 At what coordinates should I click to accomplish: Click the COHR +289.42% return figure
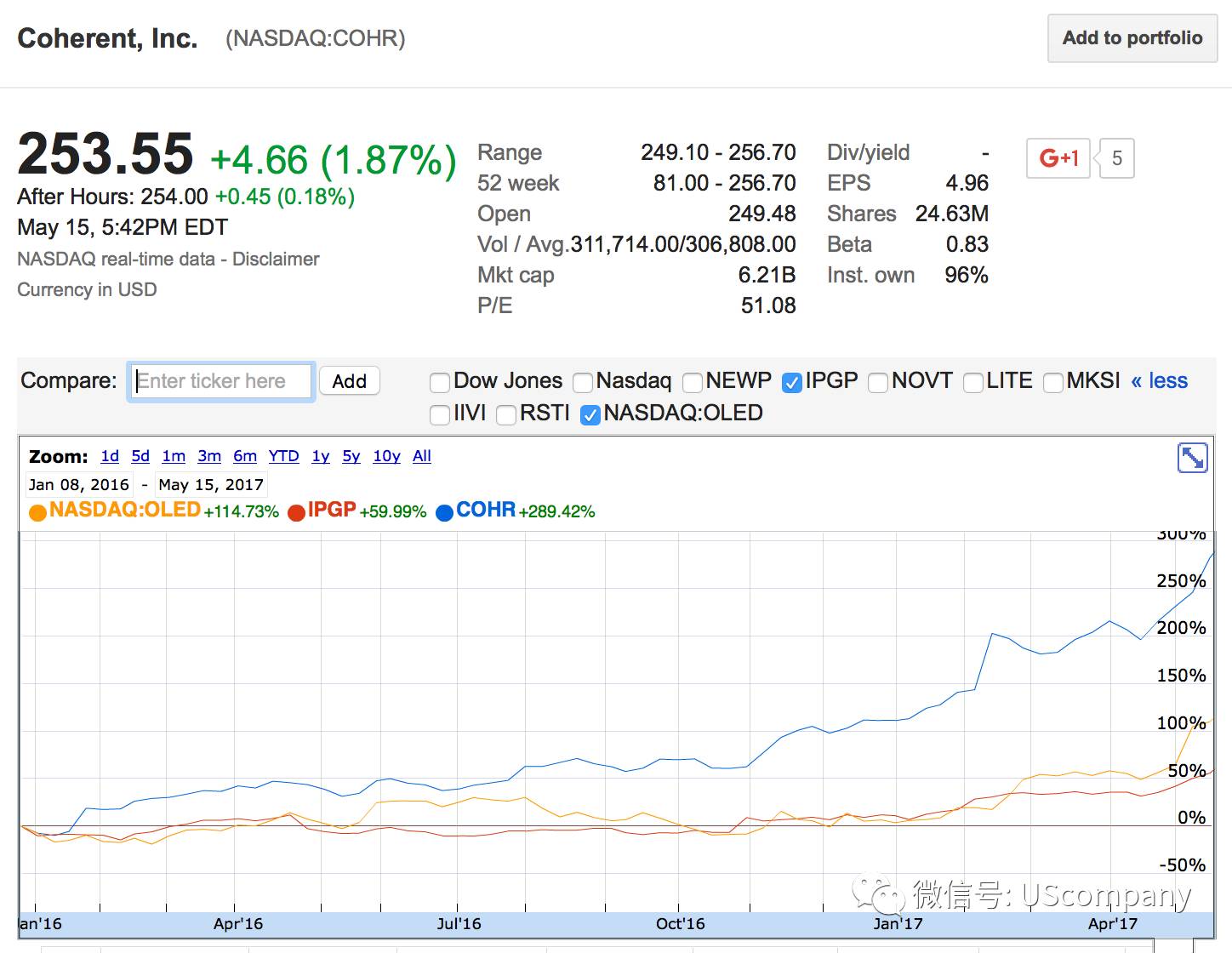pyautogui.click(x=556, y=512)
